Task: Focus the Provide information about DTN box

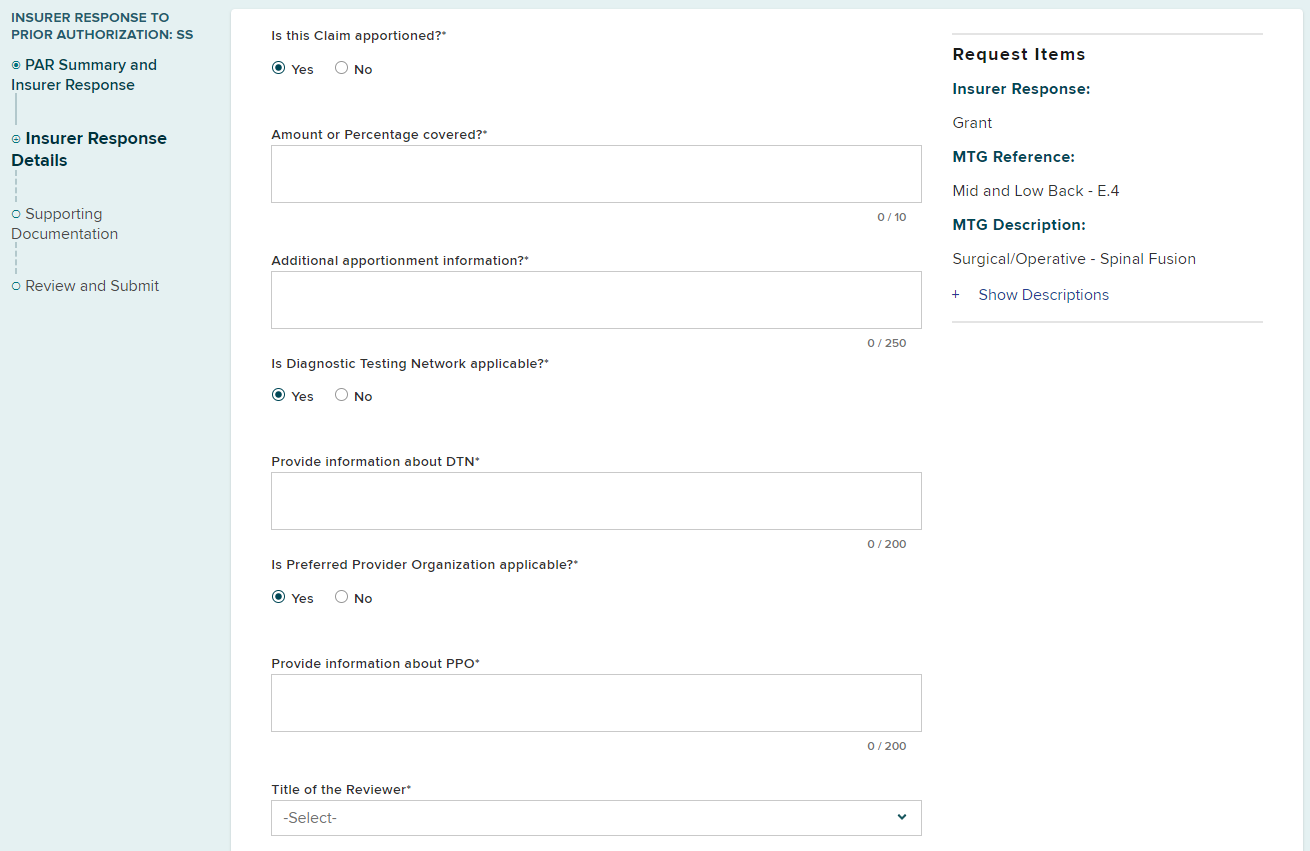Action: click(596, 501)
